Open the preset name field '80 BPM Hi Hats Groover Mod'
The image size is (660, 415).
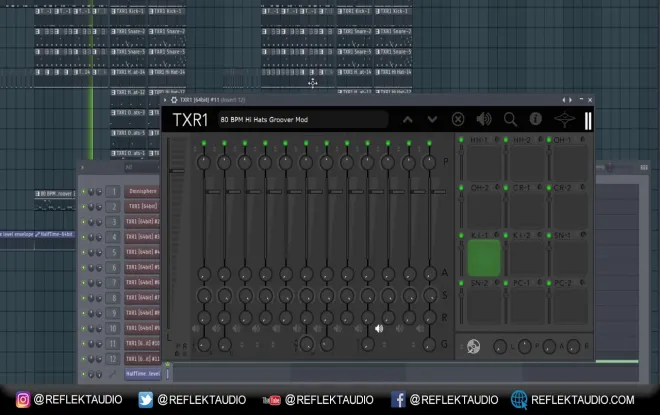[x=302, y=120]
